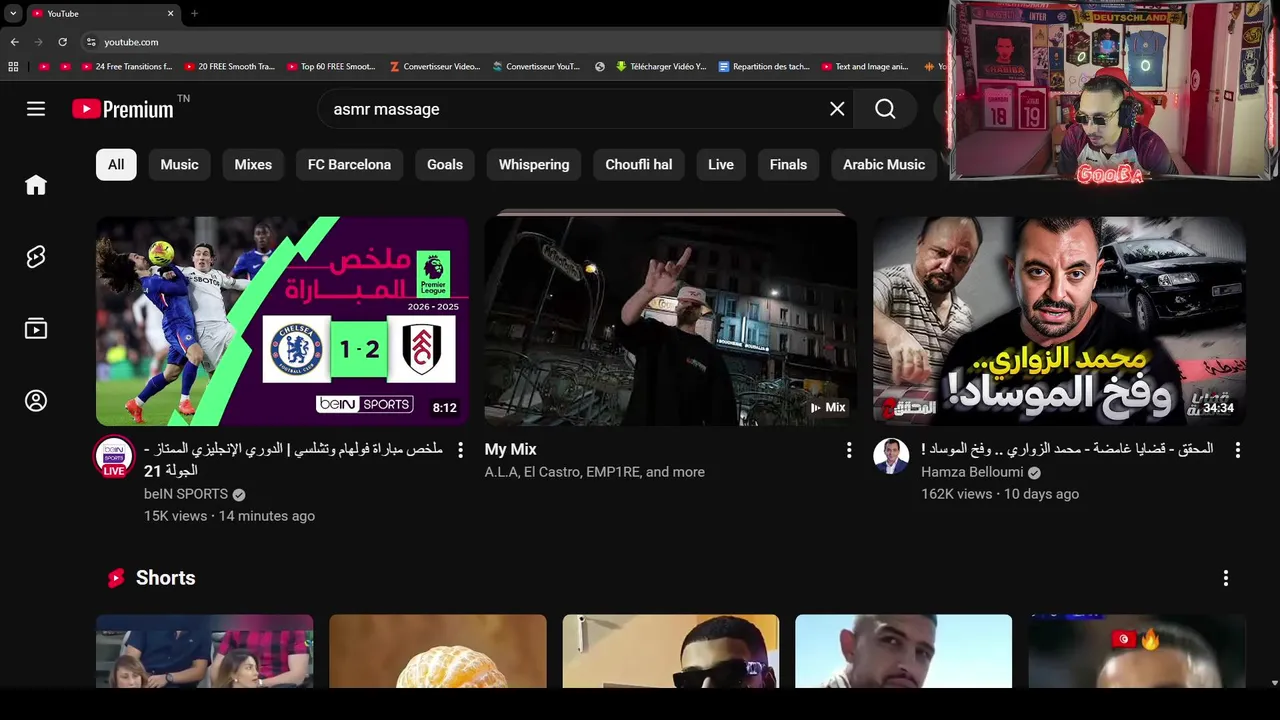Open bookmark 24 Free Transitions
Screen dimensions: 1280x720
pos(126,67)
